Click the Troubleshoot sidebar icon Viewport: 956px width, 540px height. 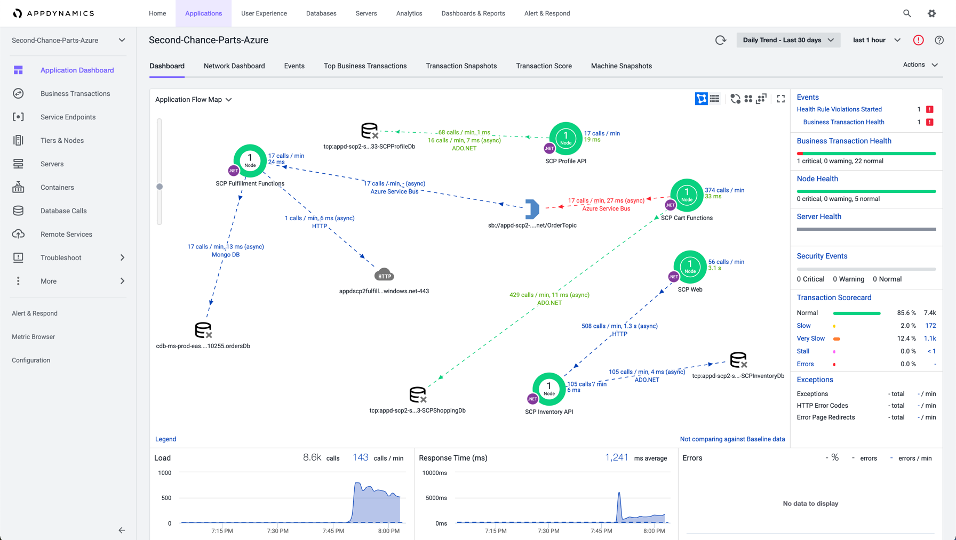pos(18,258)
